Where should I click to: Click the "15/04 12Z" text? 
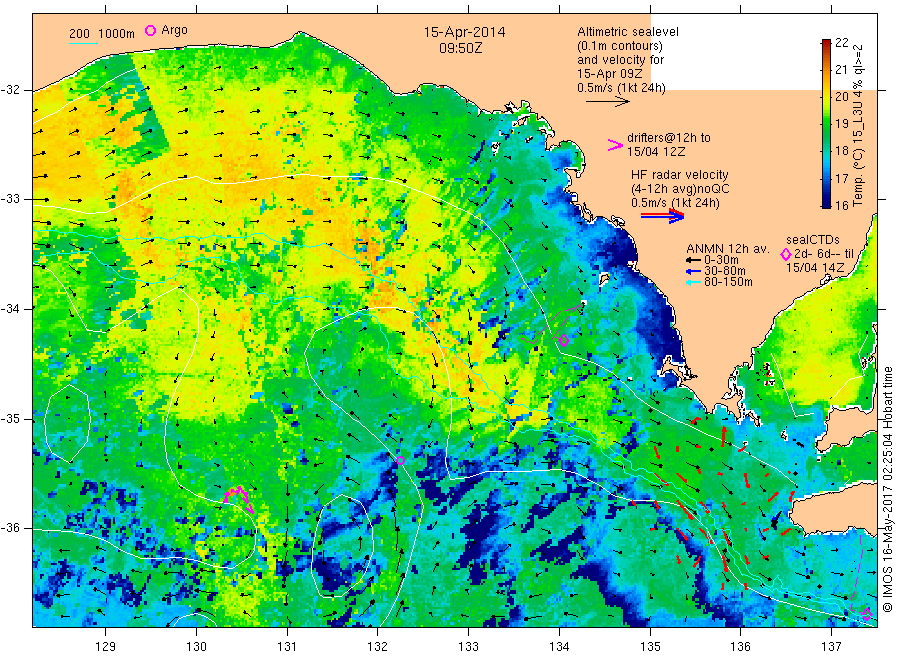tap(656, 152)
